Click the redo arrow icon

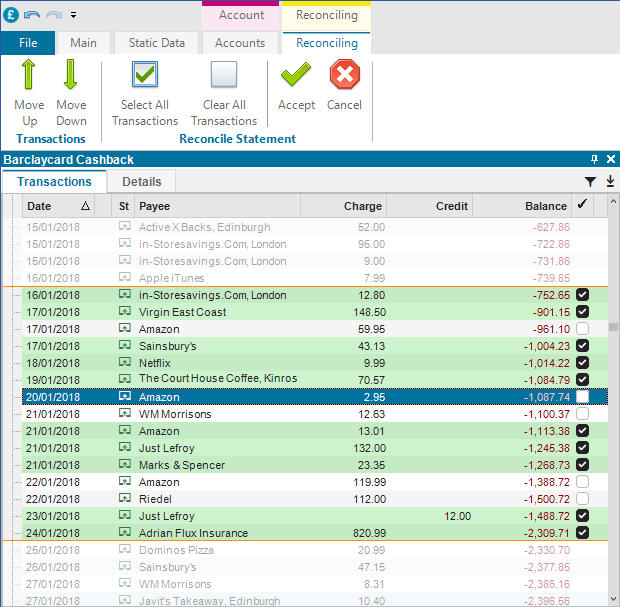pyautogui.click(x=54, y=15)
